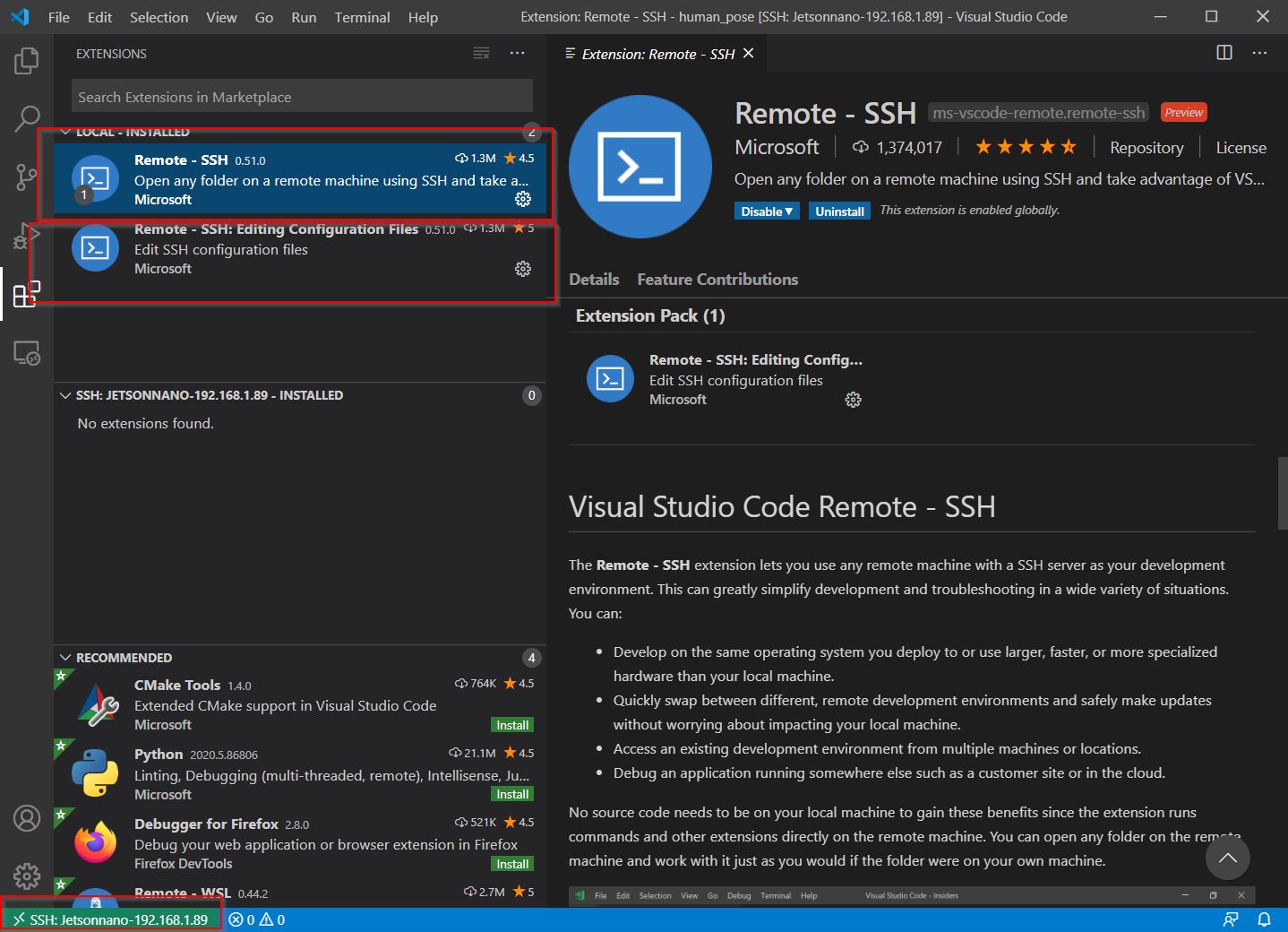Screen dimensions: 1288x932
Task: Click the extension details vertical scrollbar
Action: [1282, 493]
